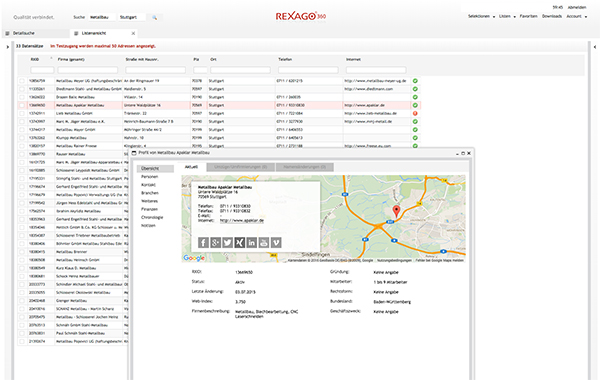The height and width of the screenshot is (380, 600).
Task: Expand the left side panel arrow
Action: pyautogui.click(x=8, y=47)
